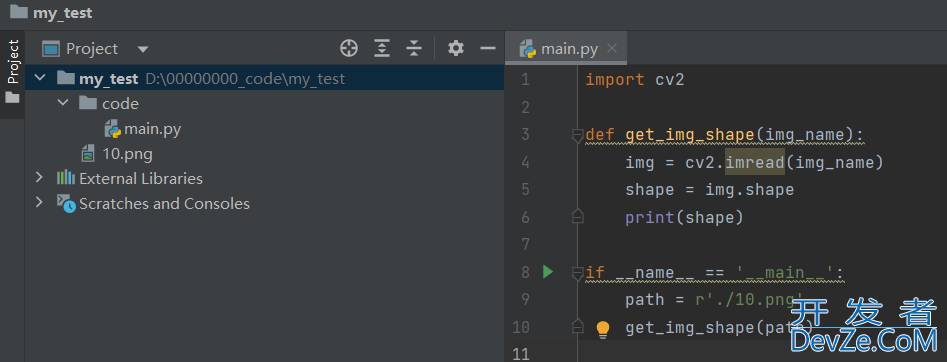Click the '__main__' string on line 8
This screenshot has height=362, width=947.
tap(784, 273)
